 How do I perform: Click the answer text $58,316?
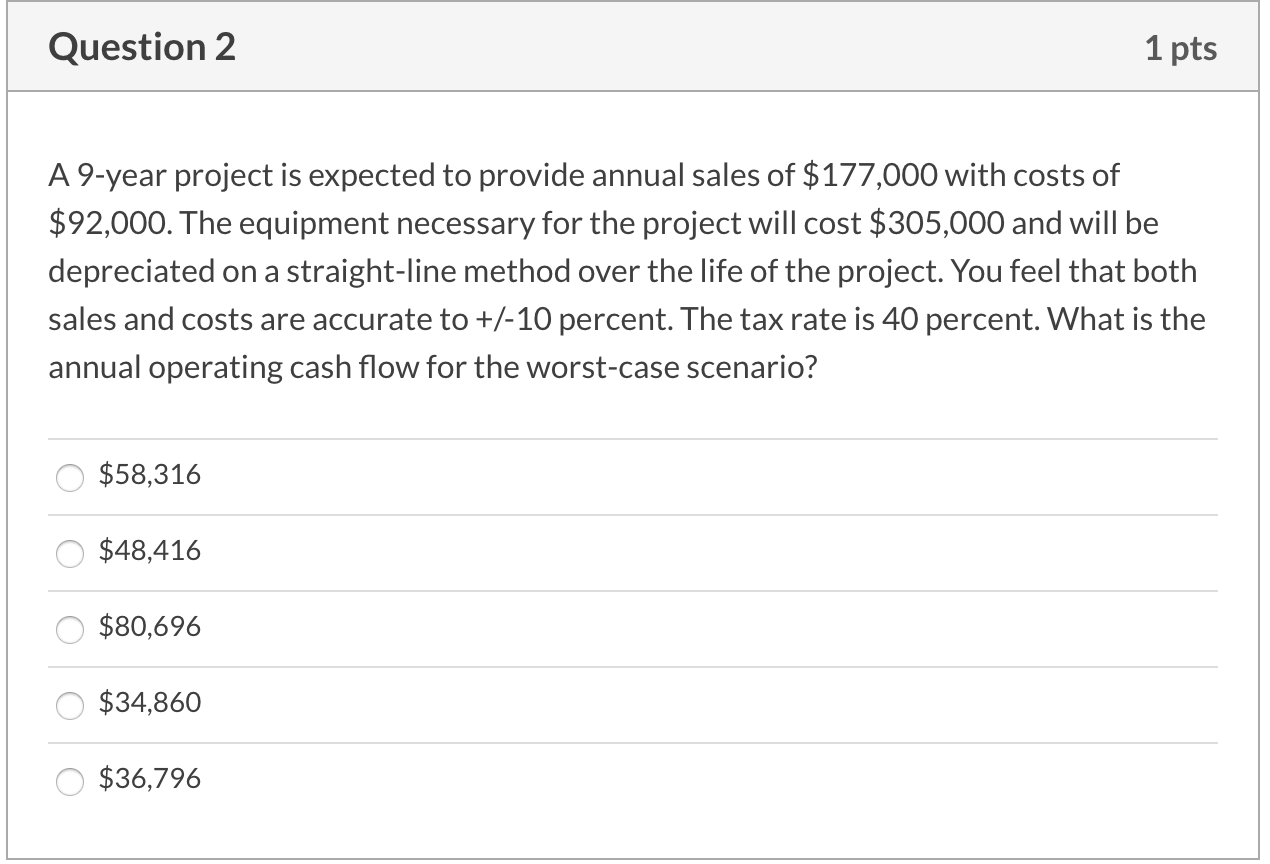150,475
